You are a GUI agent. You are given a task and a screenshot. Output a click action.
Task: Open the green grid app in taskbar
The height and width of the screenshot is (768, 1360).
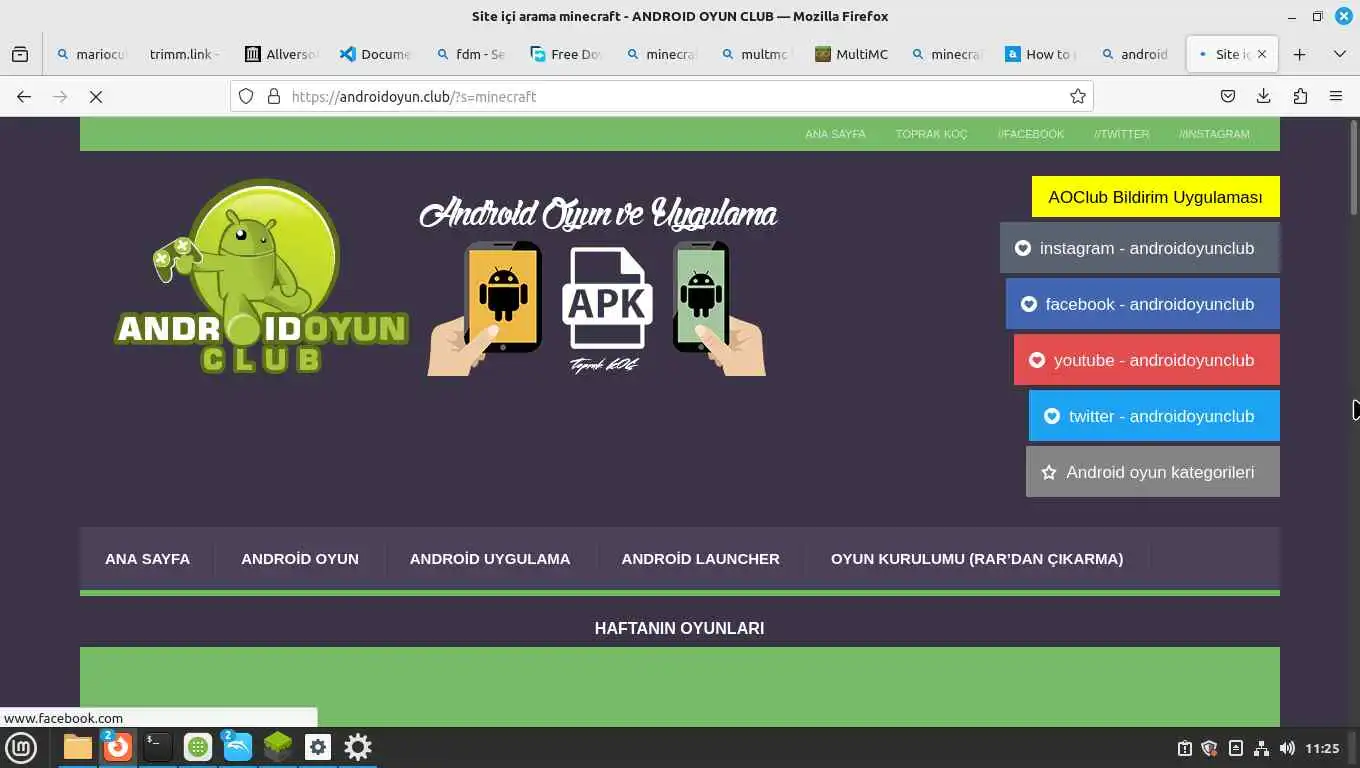tap(197, 747)
